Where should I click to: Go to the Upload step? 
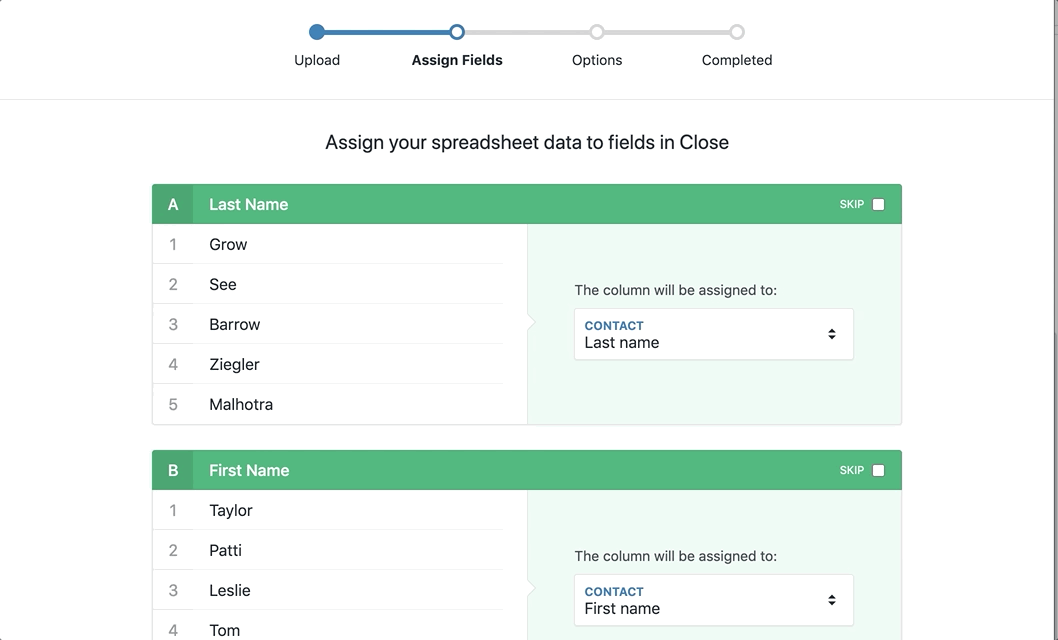(x=316, y=60)
